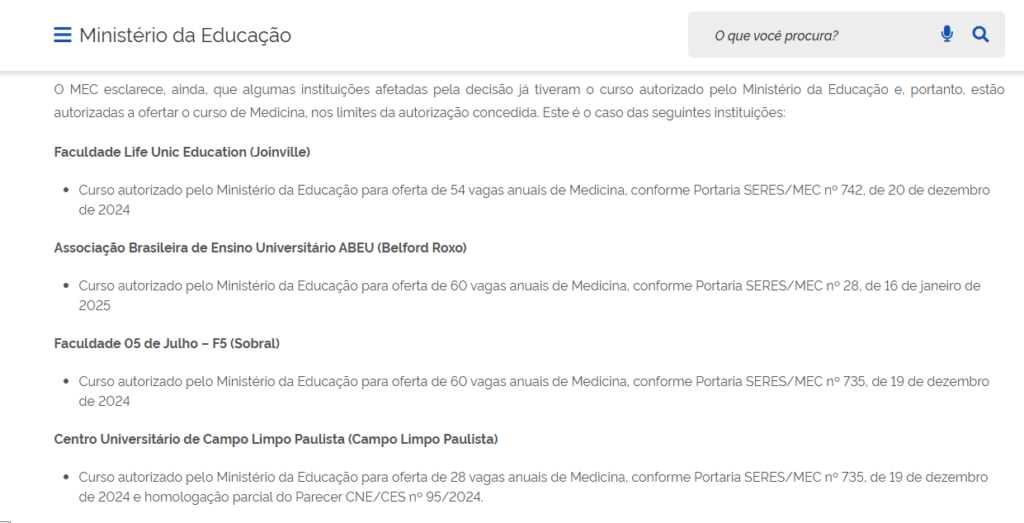Image resolution: width=1024 pixels, height=523 pixels.
Task: Click the "Portaria SERES/MEC nº 28" text
Action: (x=768, y=286)
